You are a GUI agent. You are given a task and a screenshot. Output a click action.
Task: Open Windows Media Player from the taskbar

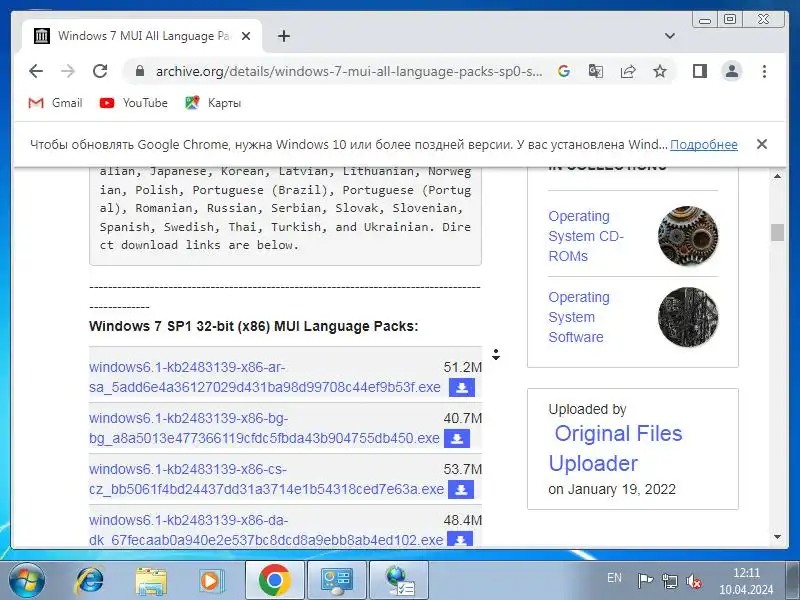coord(210,581)
